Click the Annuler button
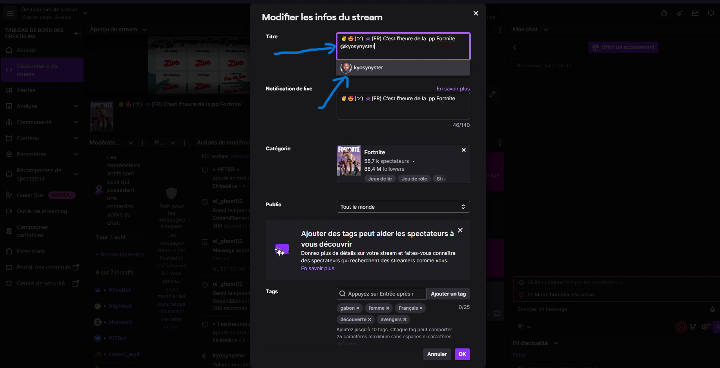The height and width of the screenshot is (368, 720). [437, 354]
